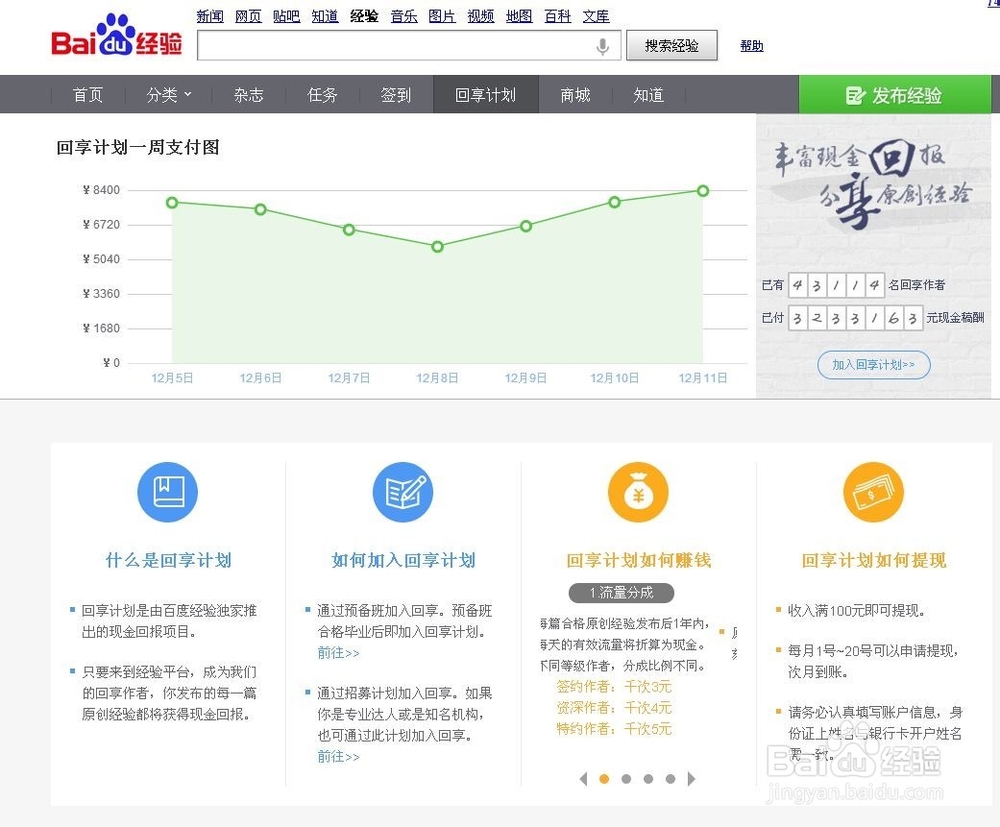Click the blue book icon for 什么是回享计划
Viewport: 1000px width, 827px height.
(168, 492)
